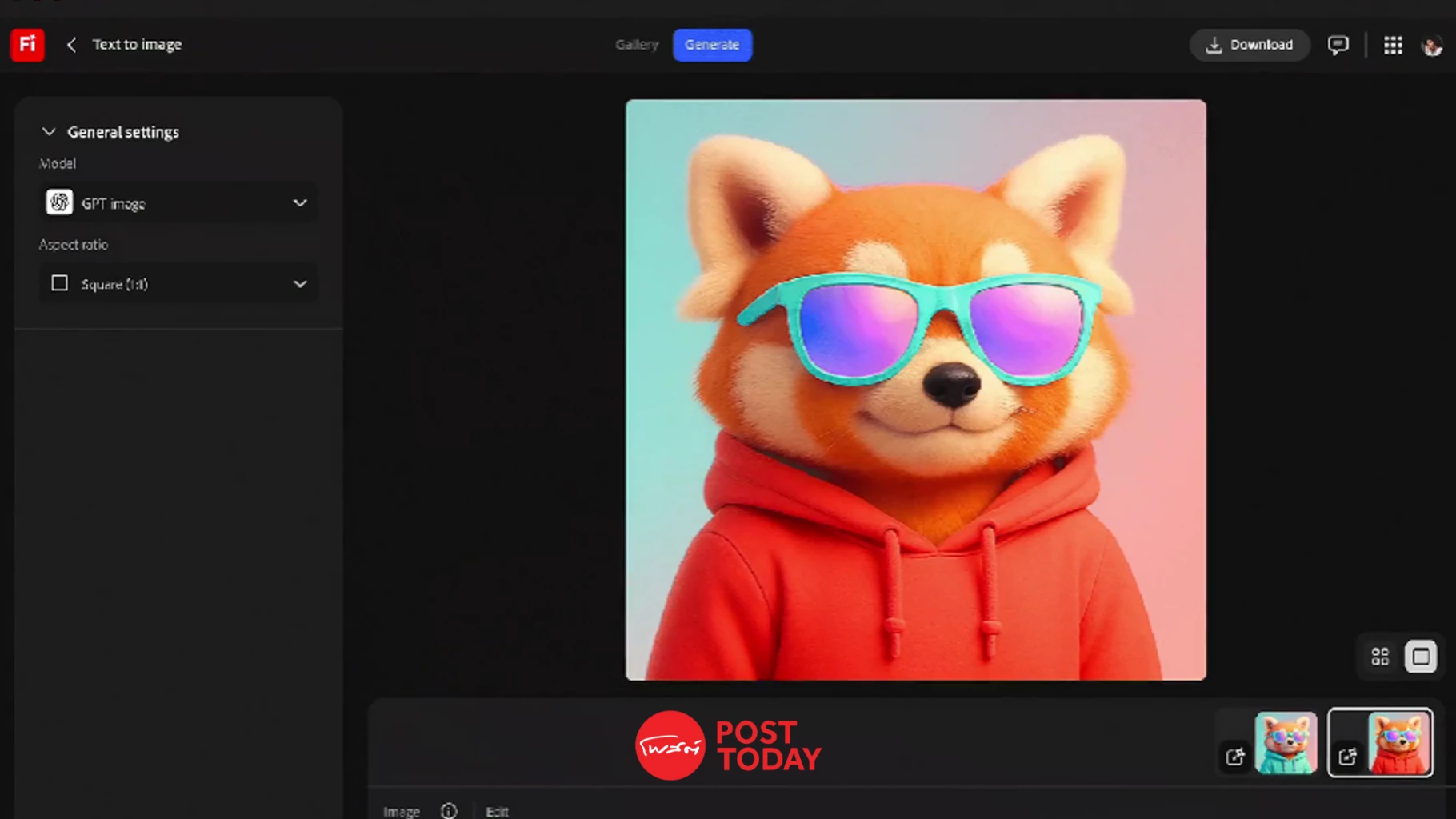This screenshot has width=1456, height=819.
Task: Click the info icon next to Image
Action: pyautogui.click(x=449, y=810)
